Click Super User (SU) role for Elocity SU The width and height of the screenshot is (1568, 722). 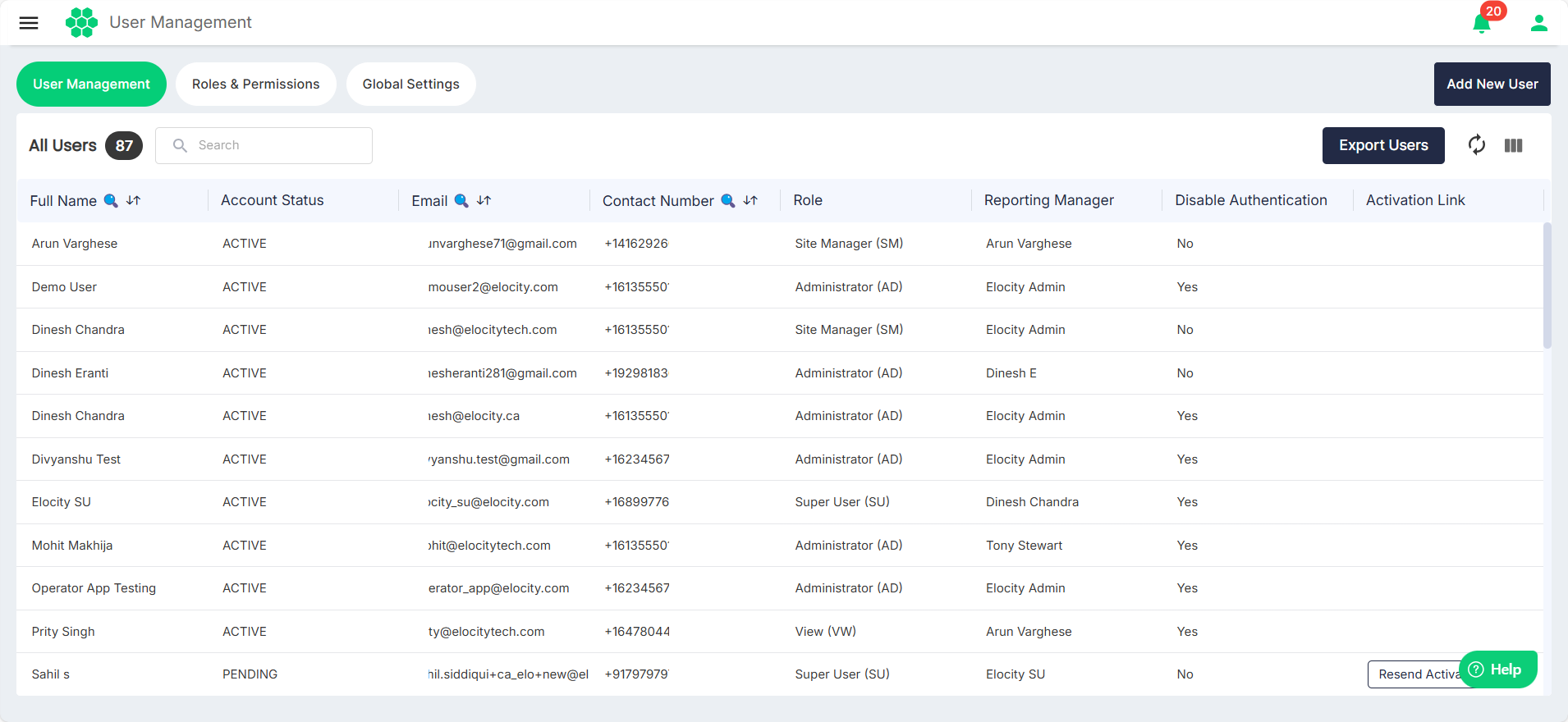[842, 502]
